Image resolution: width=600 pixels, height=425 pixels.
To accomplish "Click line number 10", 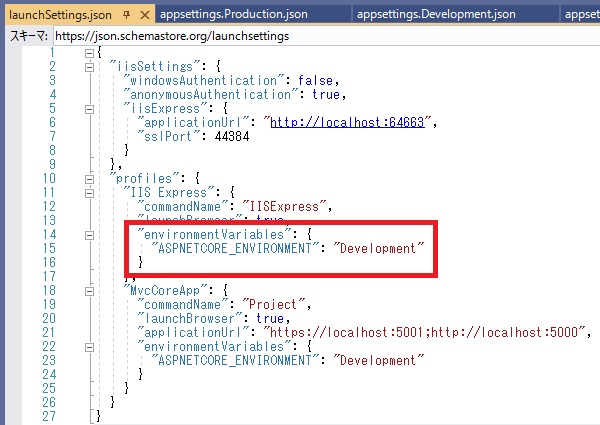I will click(49, 179).
